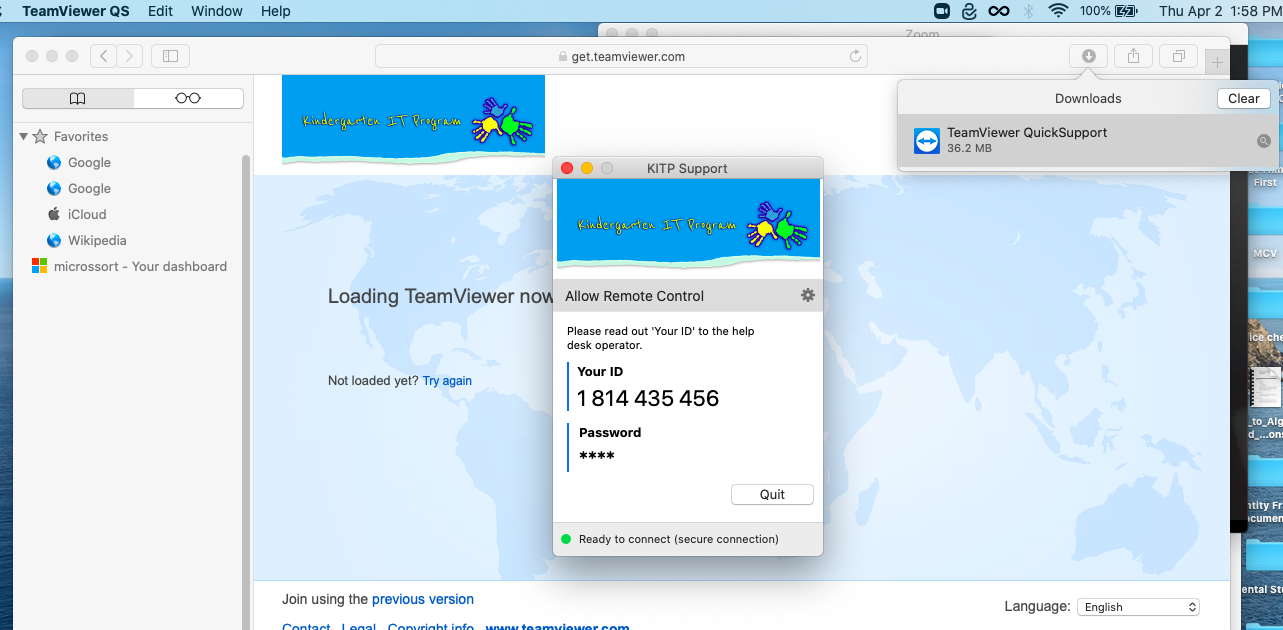Open the Wikipedia bookmark

97,240
